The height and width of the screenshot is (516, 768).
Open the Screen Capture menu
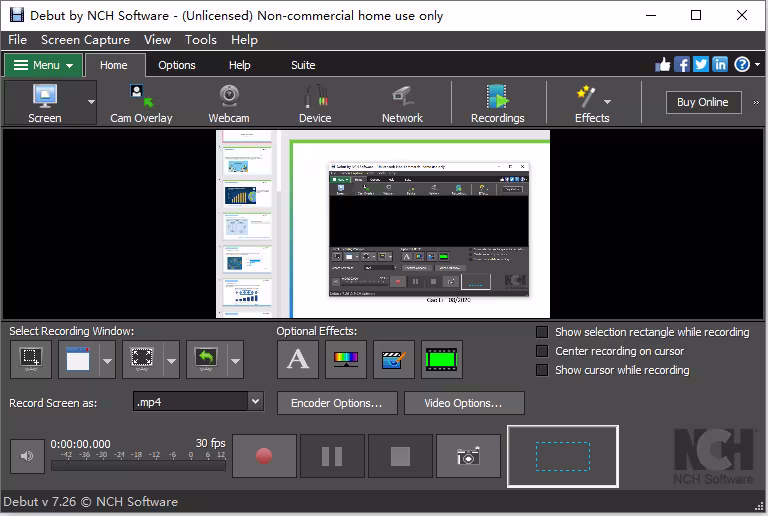coord(85,40)
